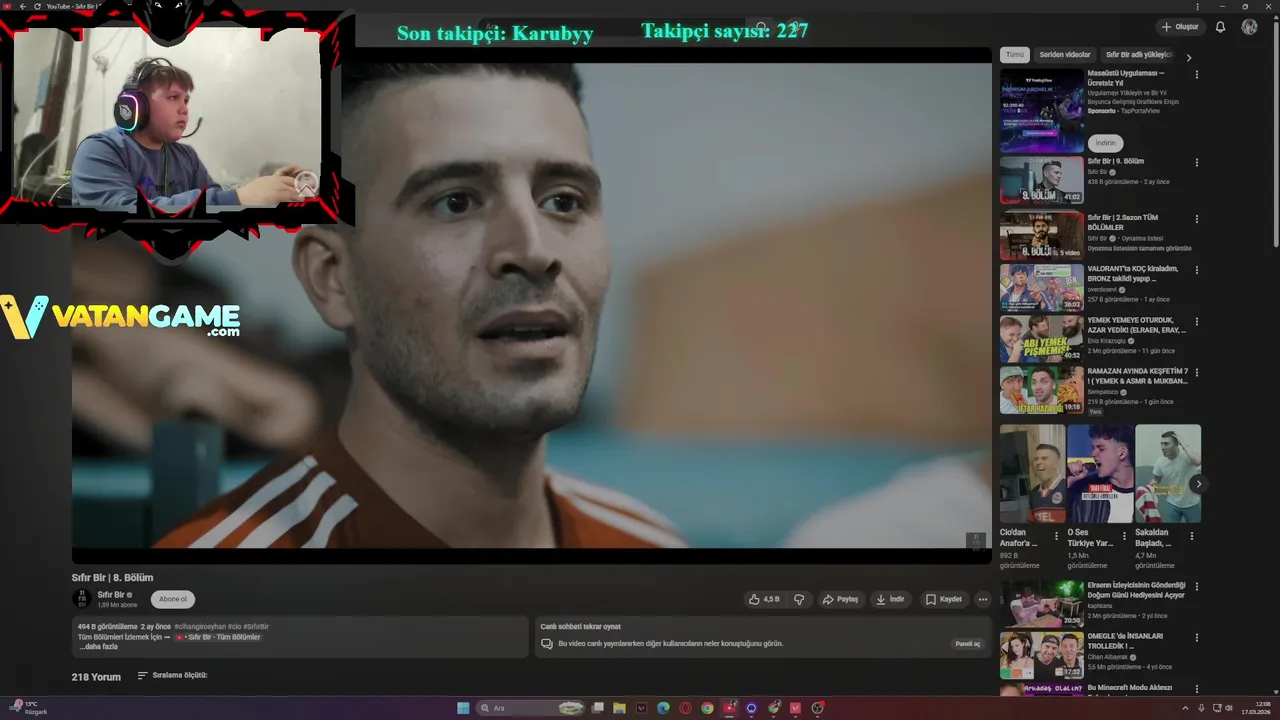Open Elraenn Doğum Günü Hediyesini Açıyor video

1042,603
